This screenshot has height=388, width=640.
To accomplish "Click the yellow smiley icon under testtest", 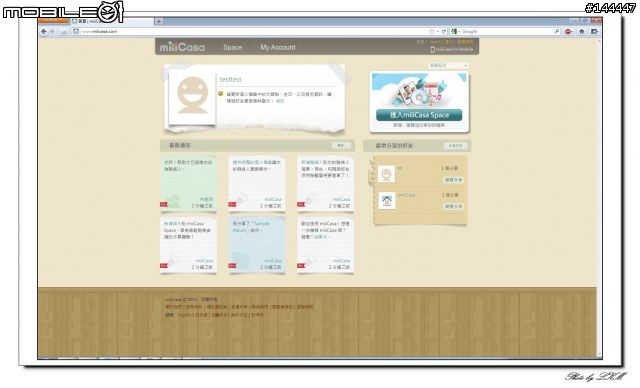I will click(221, 94).
